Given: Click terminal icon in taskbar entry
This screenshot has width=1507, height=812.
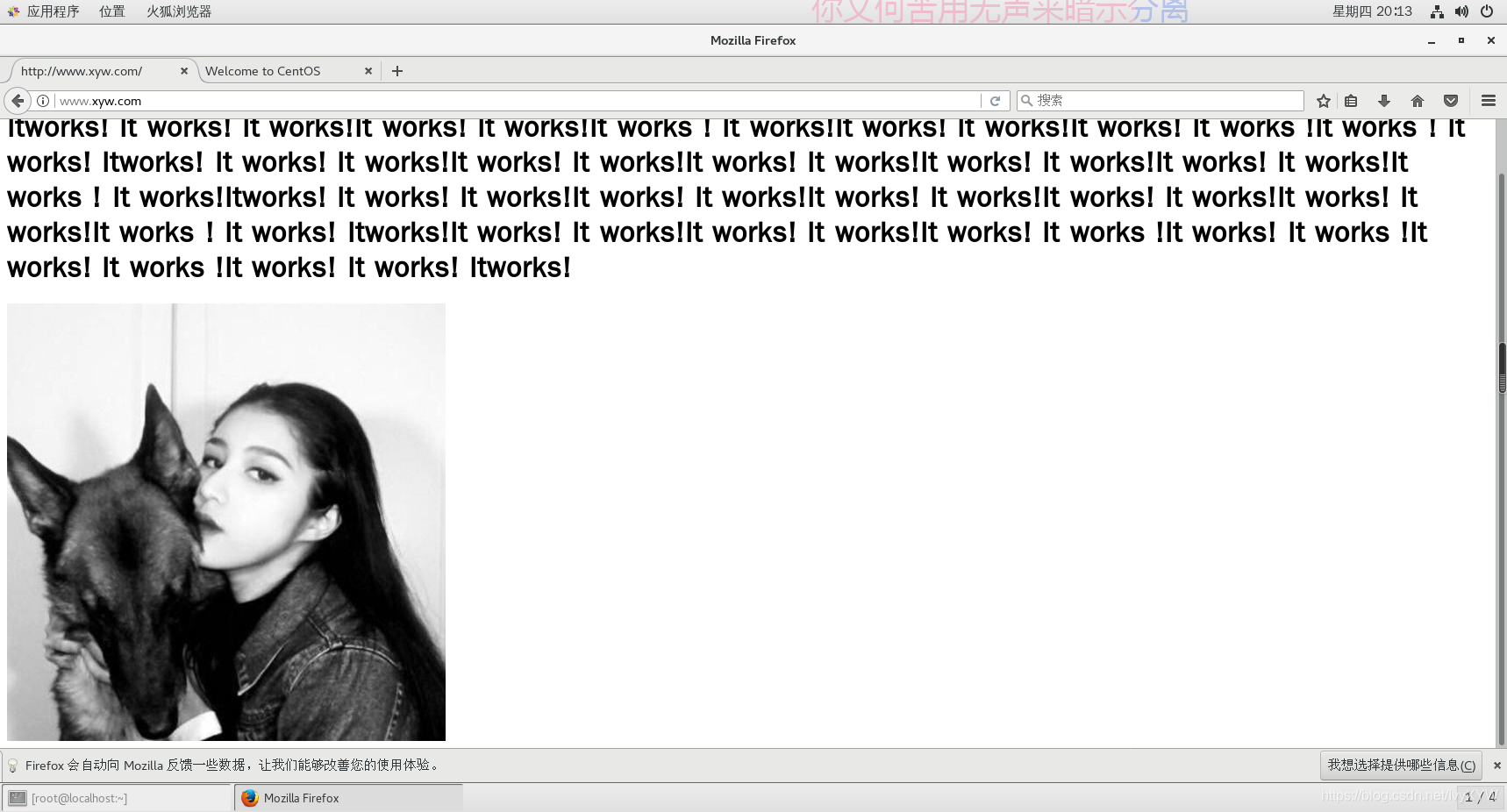Looking at the screenshot, I should tap(18, 798).
